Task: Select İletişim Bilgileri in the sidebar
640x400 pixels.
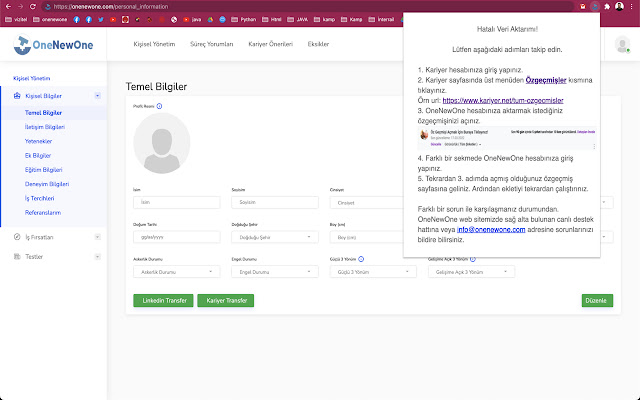Action: [44, 127]
